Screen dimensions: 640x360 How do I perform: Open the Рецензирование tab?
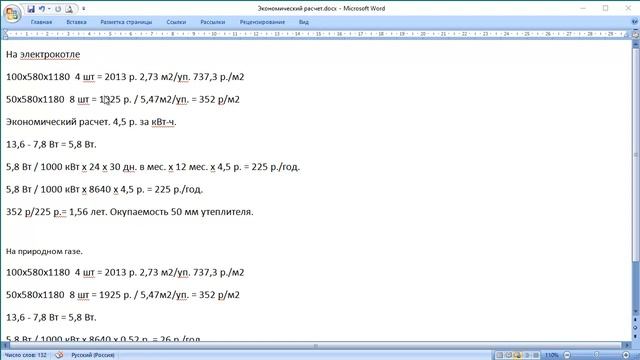tap(262, 22)
